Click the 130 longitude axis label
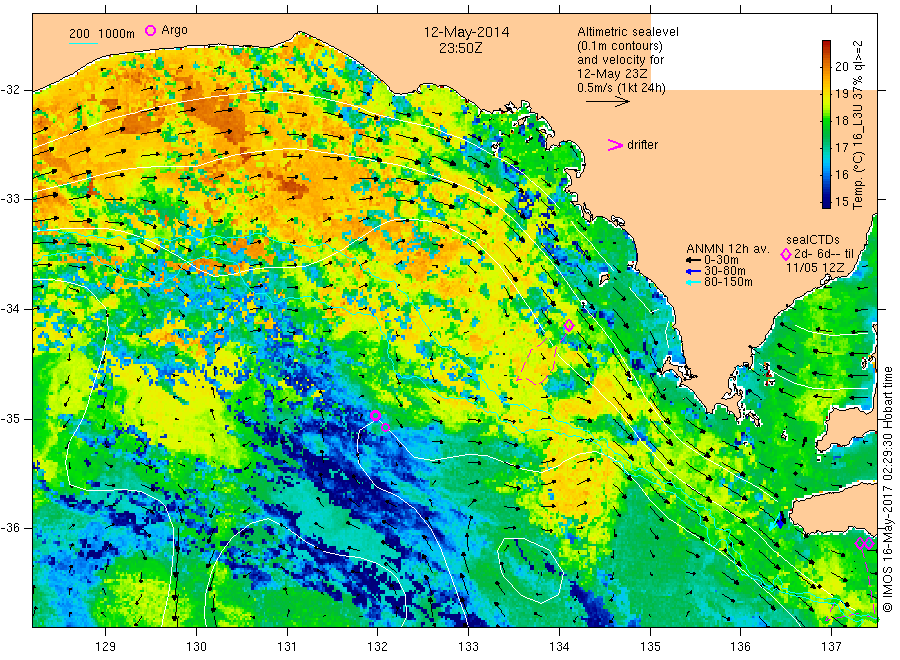 pyautogui.click(x=196, y=647)
